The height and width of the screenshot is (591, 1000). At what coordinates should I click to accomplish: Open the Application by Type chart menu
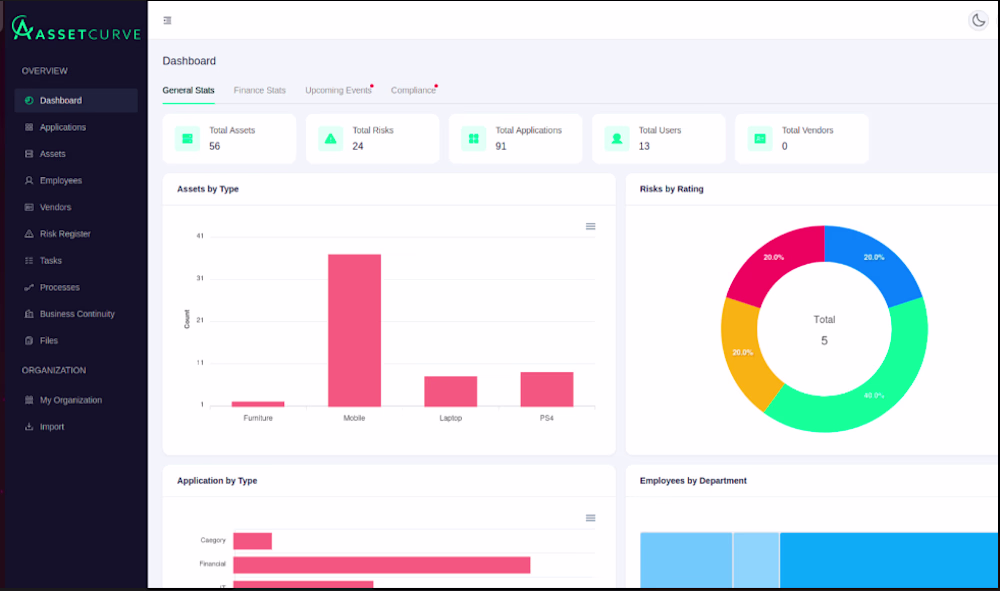coord(591,518)
